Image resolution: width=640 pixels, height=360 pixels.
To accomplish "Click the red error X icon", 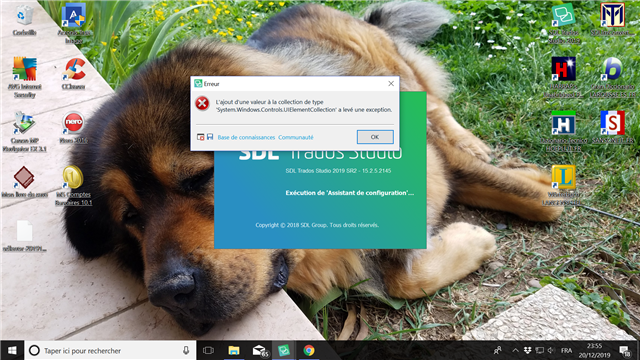I will coord(202,104).
